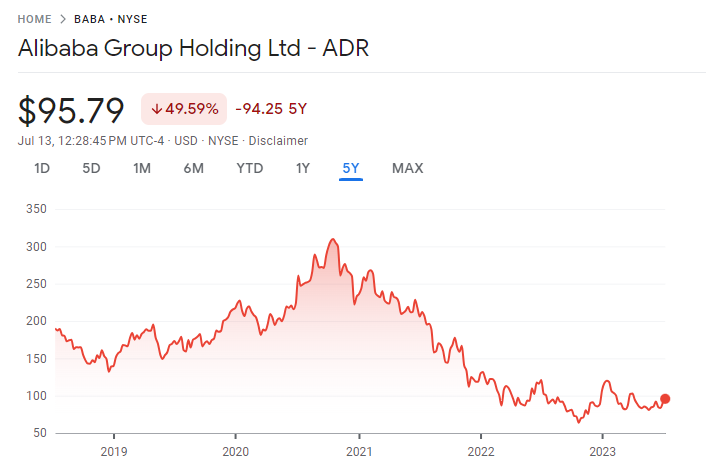Click the 2023 x-axis year label
This screenshot has width=706, height=474.
coord(602,450)
